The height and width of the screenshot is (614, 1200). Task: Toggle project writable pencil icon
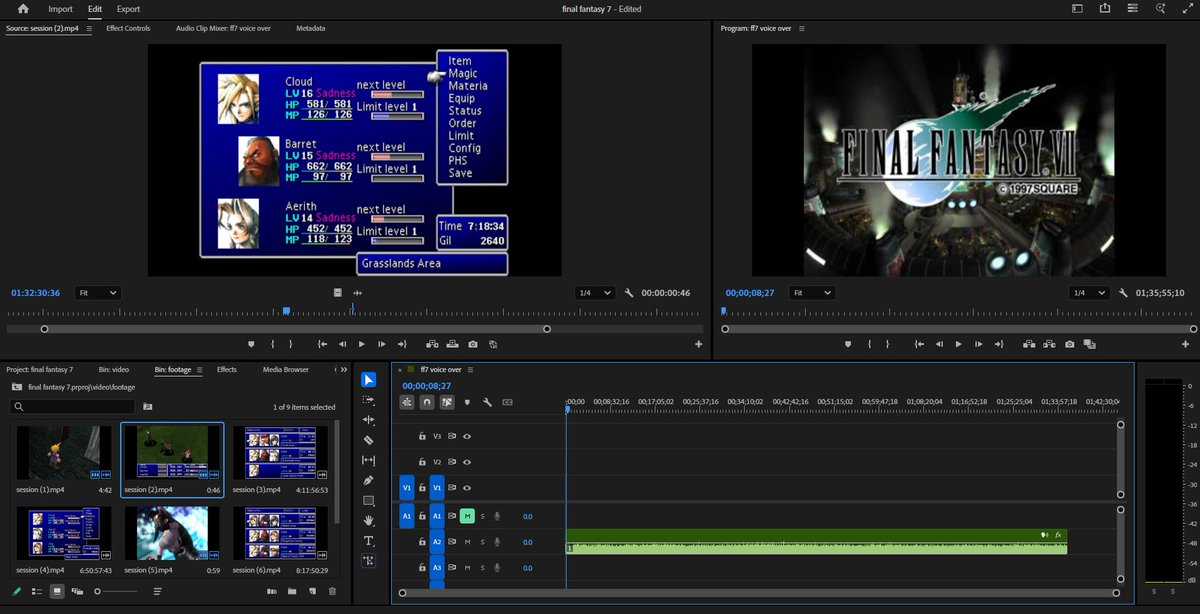(x=17, y=591)
